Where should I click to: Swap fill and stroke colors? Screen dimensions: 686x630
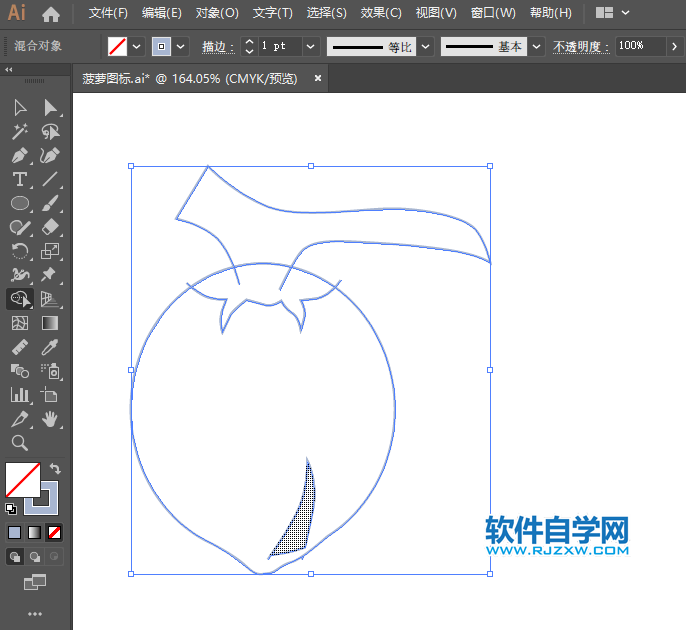(56, 469)
